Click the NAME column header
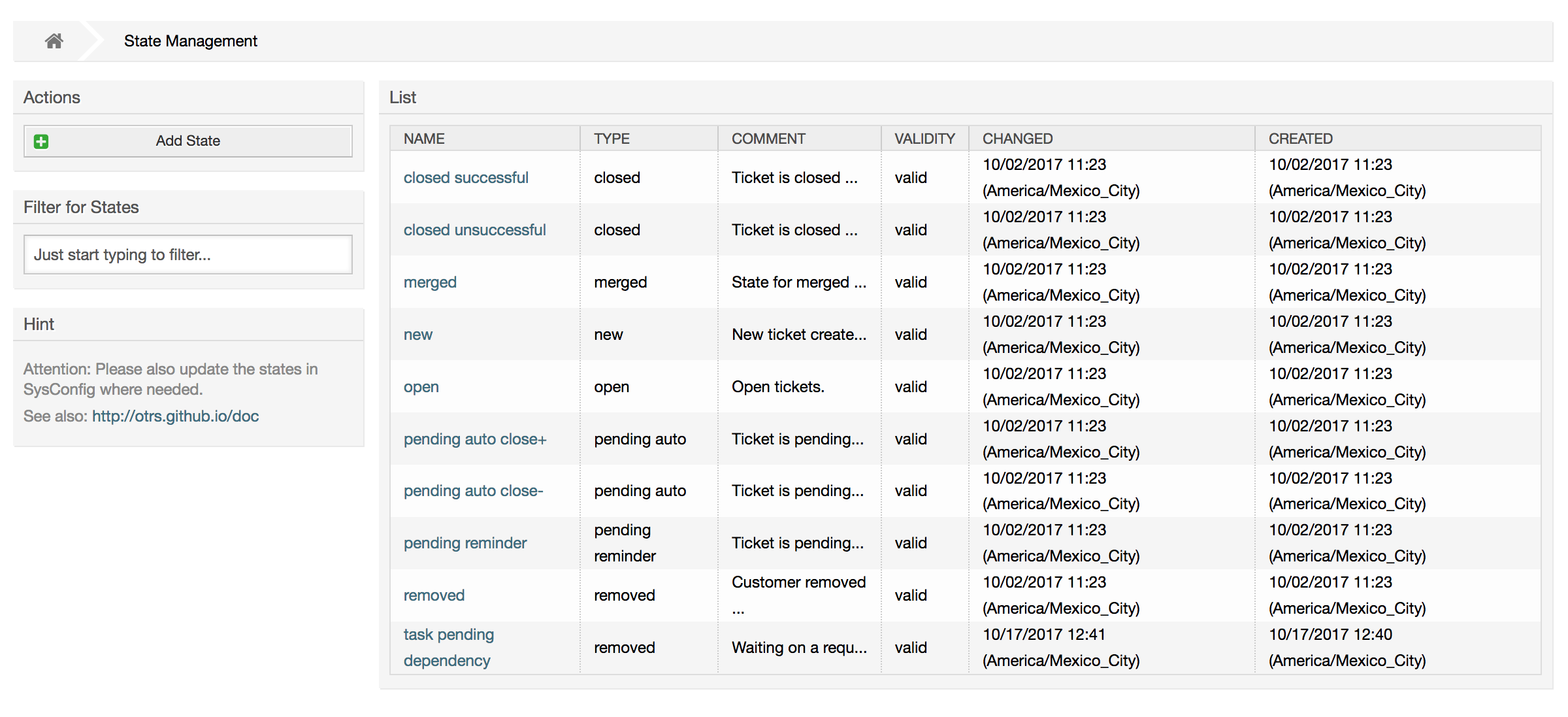 (x=424, y=139)
